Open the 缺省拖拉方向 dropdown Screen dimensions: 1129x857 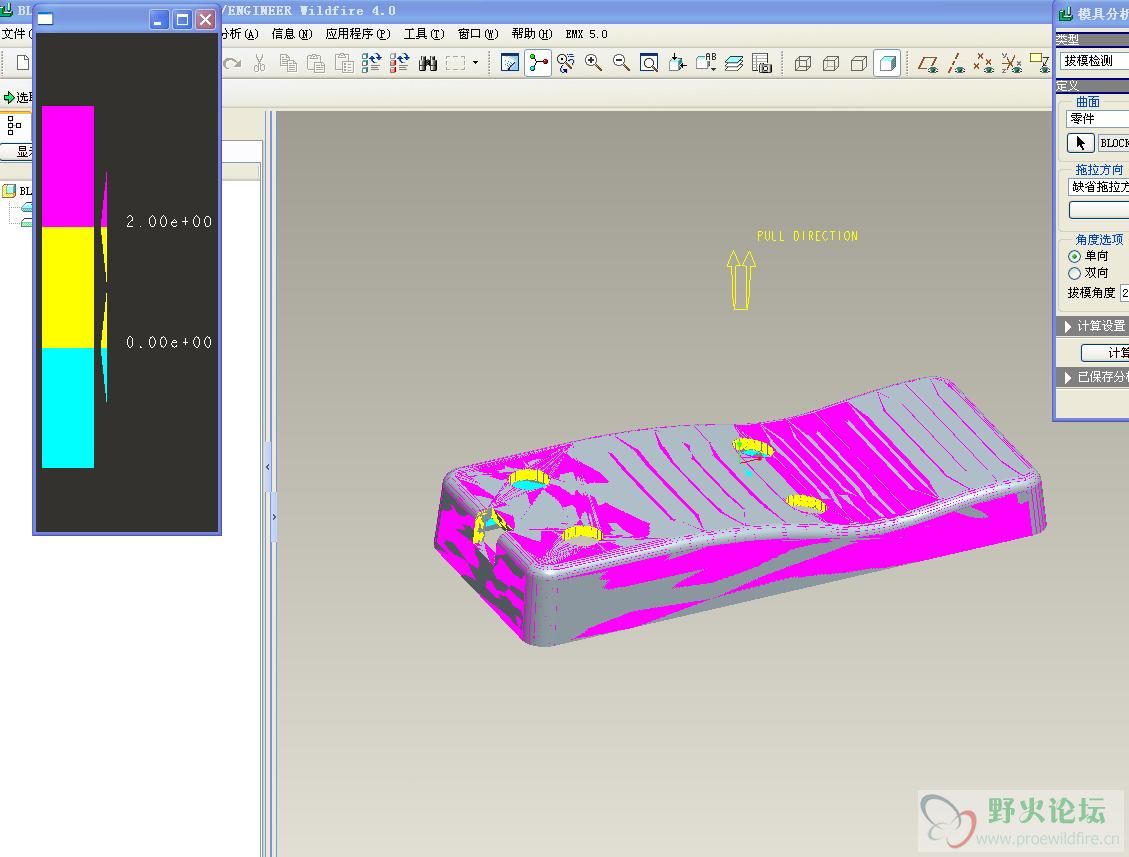click(x=1099, y=187)
